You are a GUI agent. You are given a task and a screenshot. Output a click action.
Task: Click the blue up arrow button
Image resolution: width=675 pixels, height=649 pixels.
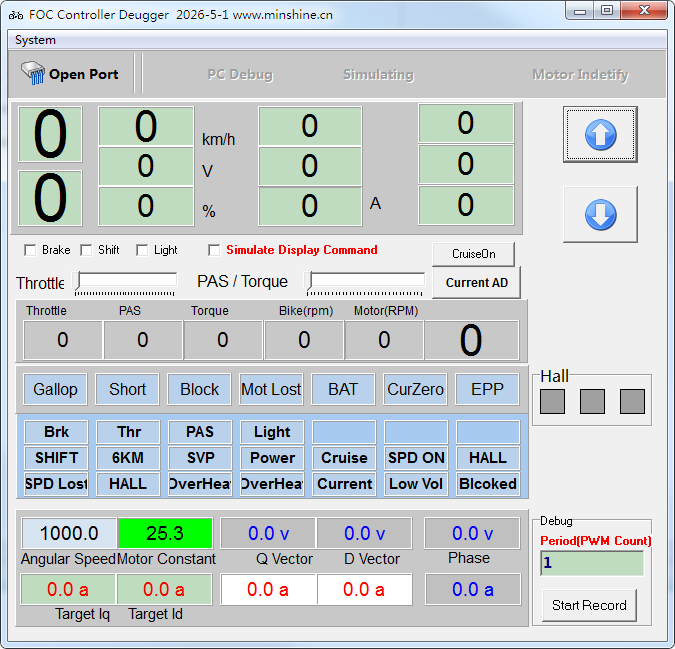(x=600, y=135)
